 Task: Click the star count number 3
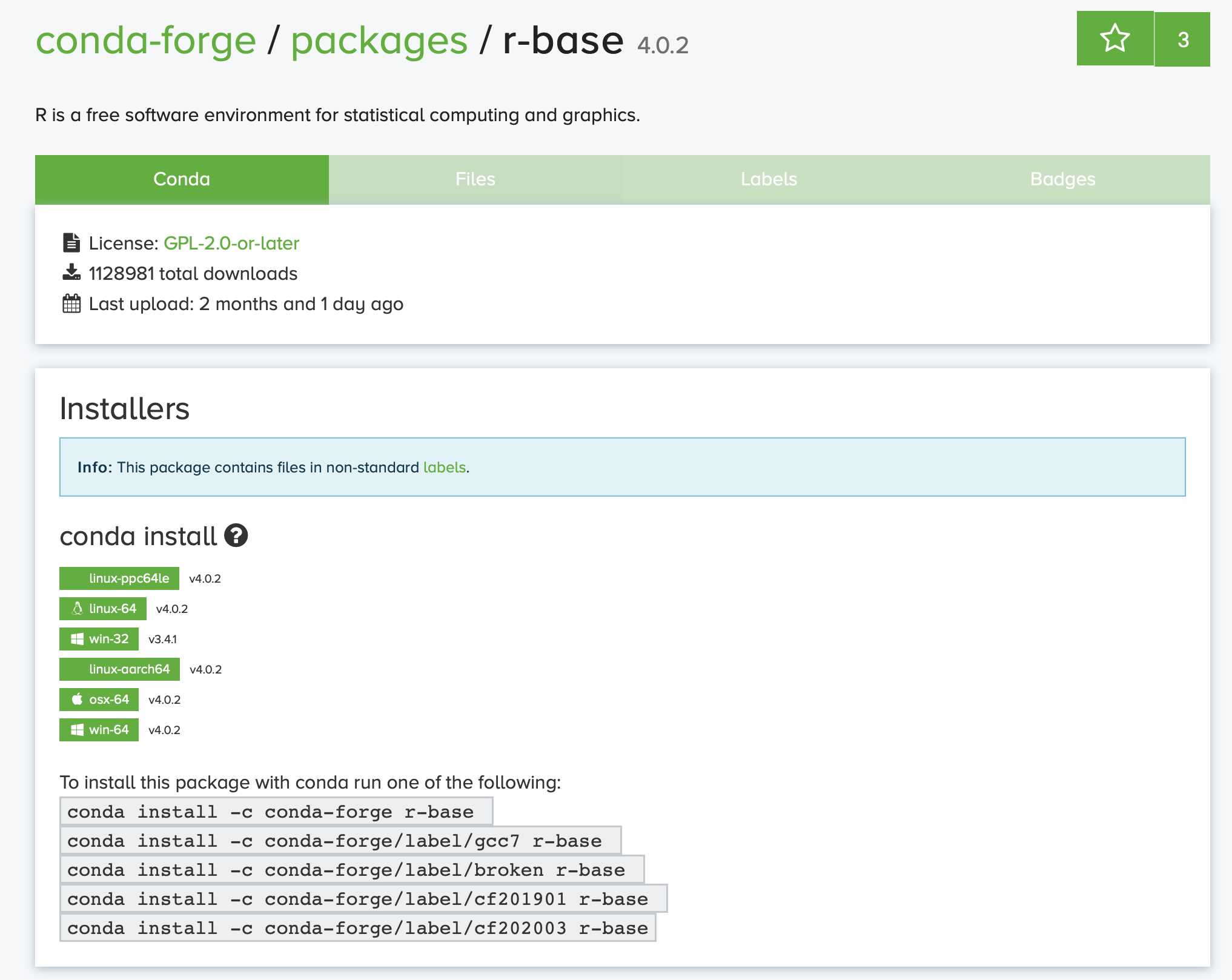pyautogui.click(x=1182, y=39)
